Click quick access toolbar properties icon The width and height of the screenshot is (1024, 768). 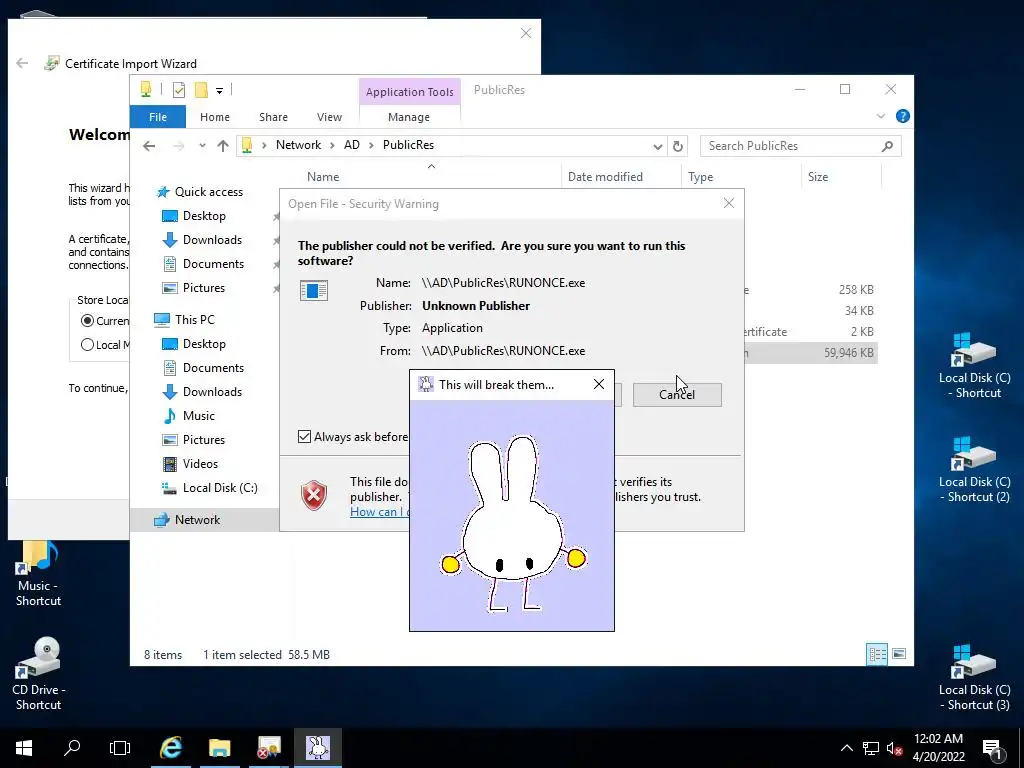pyautogui.click(x=178, y=90)
